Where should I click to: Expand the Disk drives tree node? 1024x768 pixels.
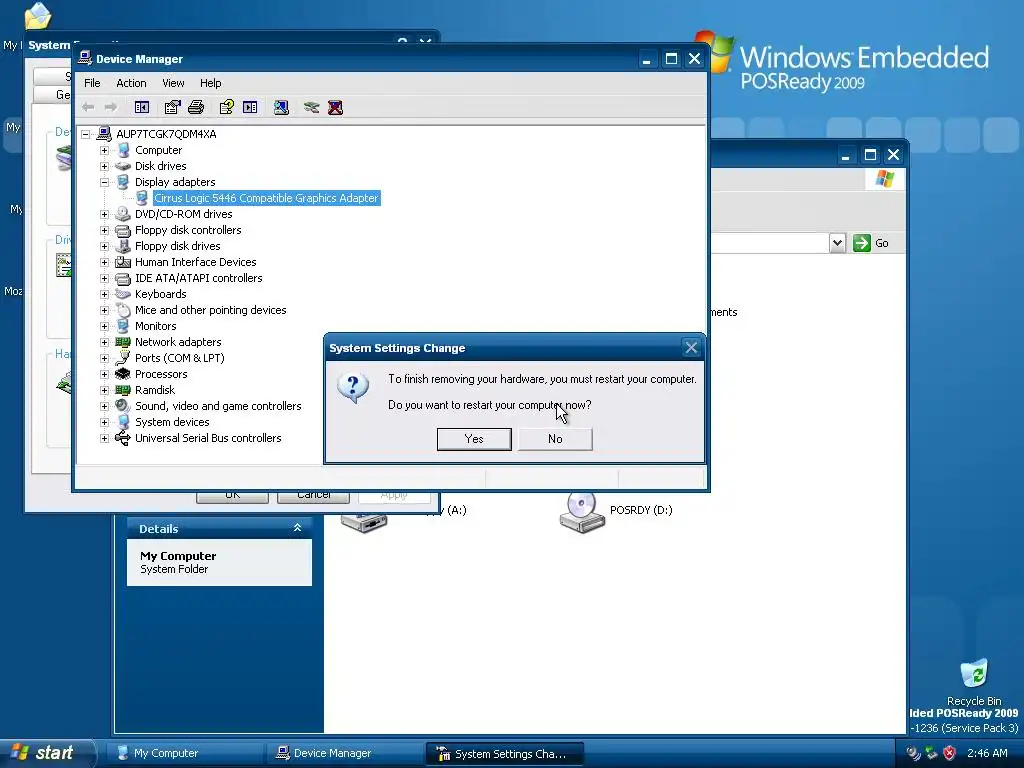(x=104, y=167)
